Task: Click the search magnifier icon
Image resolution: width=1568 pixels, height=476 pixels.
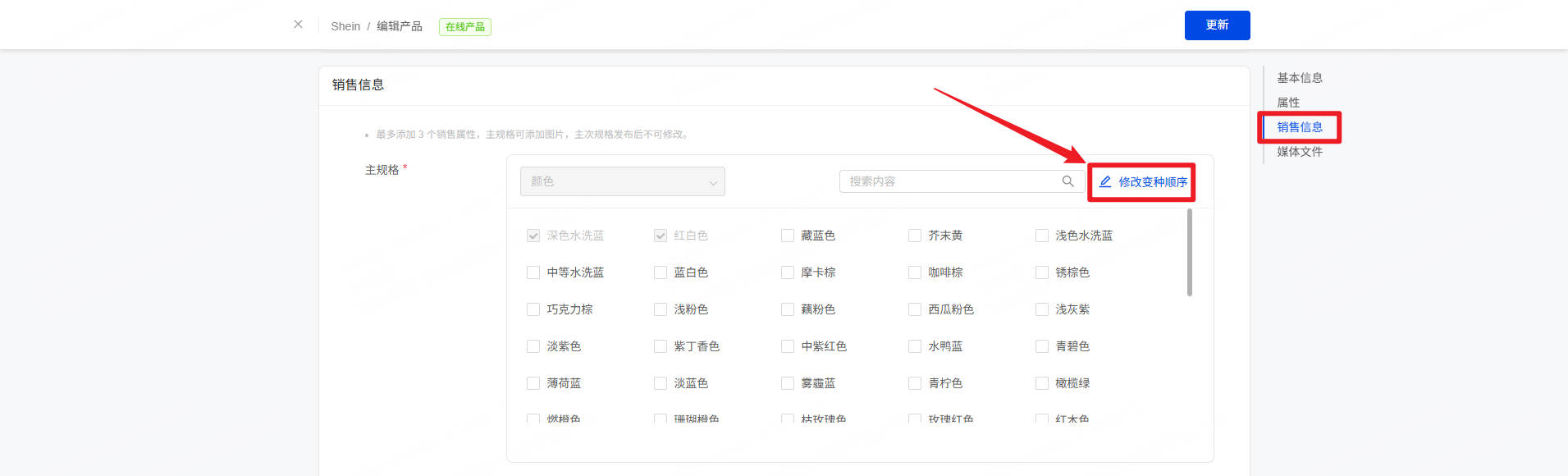Action: (x=1067, y=181)
